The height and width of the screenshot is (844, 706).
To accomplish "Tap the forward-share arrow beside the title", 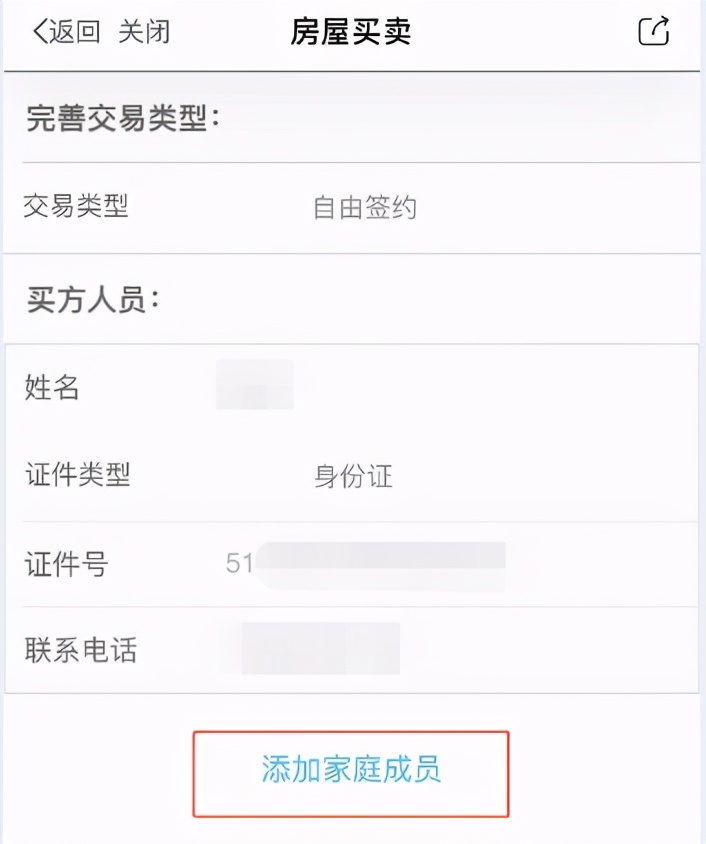I will [x=653, y=31].
